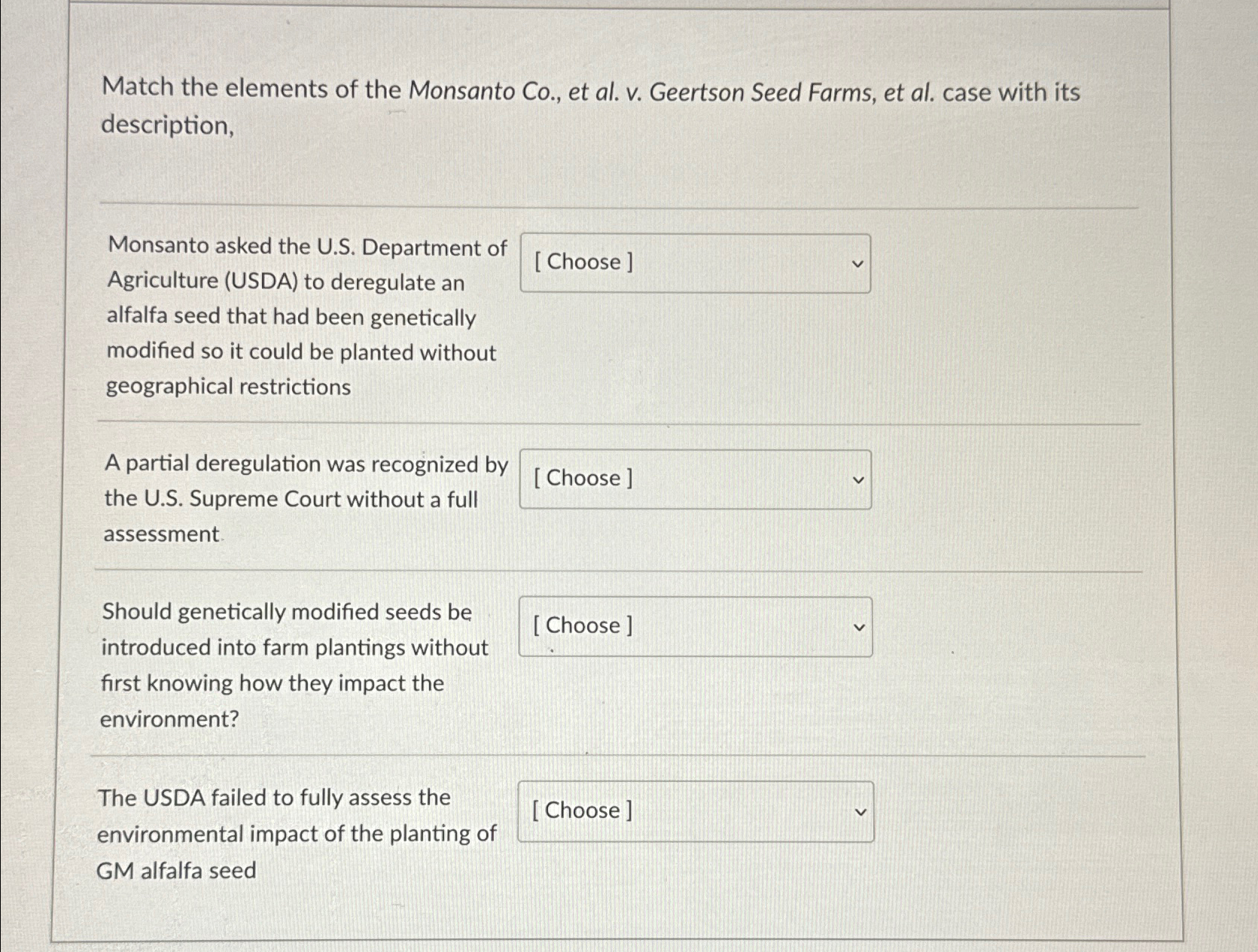1258x952 pixels.
Task: Select the [Choose] placeholder in the top answer field
Action: 581,263
